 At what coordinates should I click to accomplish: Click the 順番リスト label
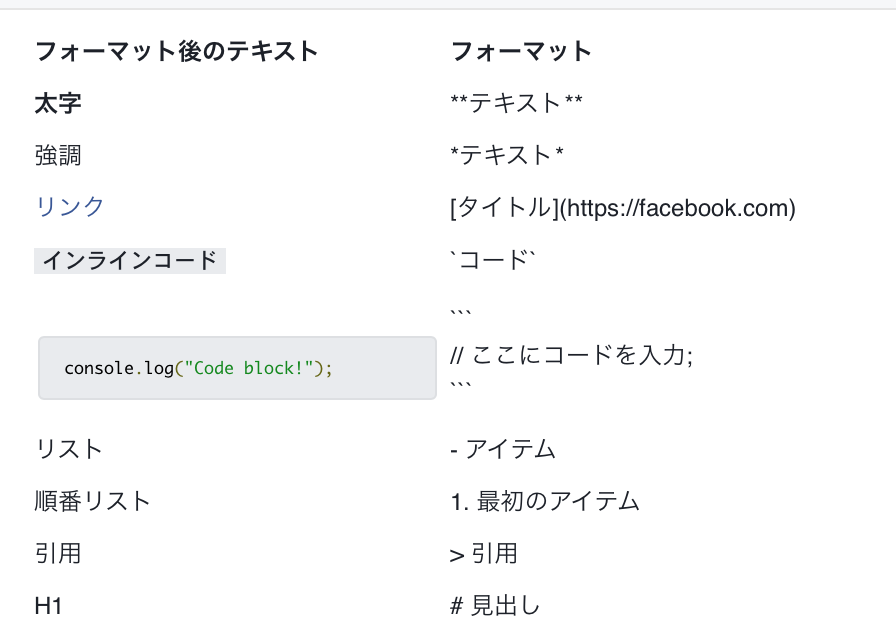[x=93, y=501]
